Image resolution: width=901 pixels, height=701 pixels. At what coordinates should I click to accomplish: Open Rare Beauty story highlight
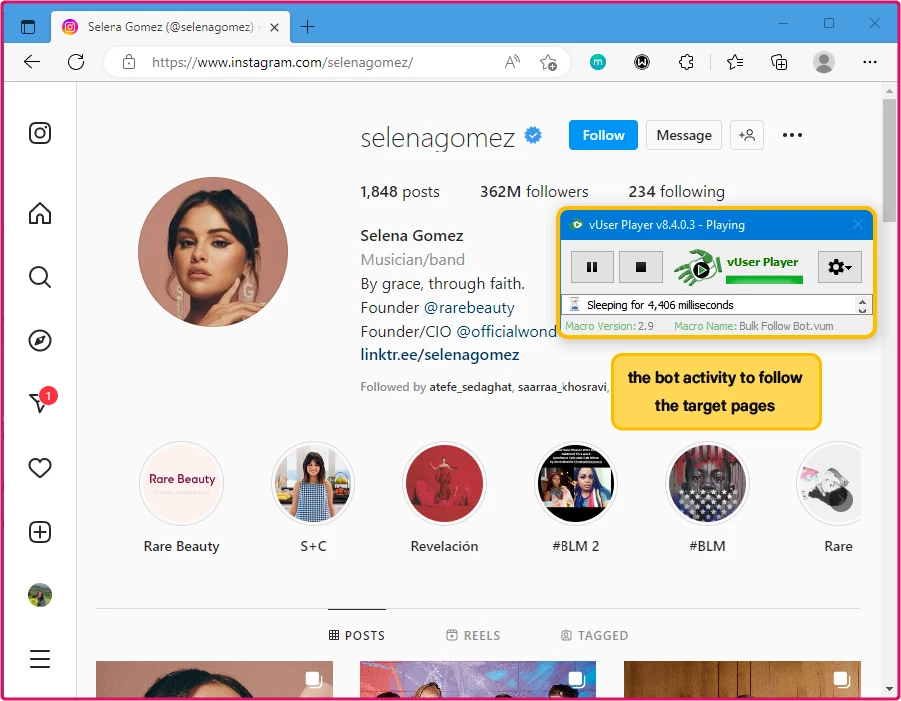coord(182,484)
